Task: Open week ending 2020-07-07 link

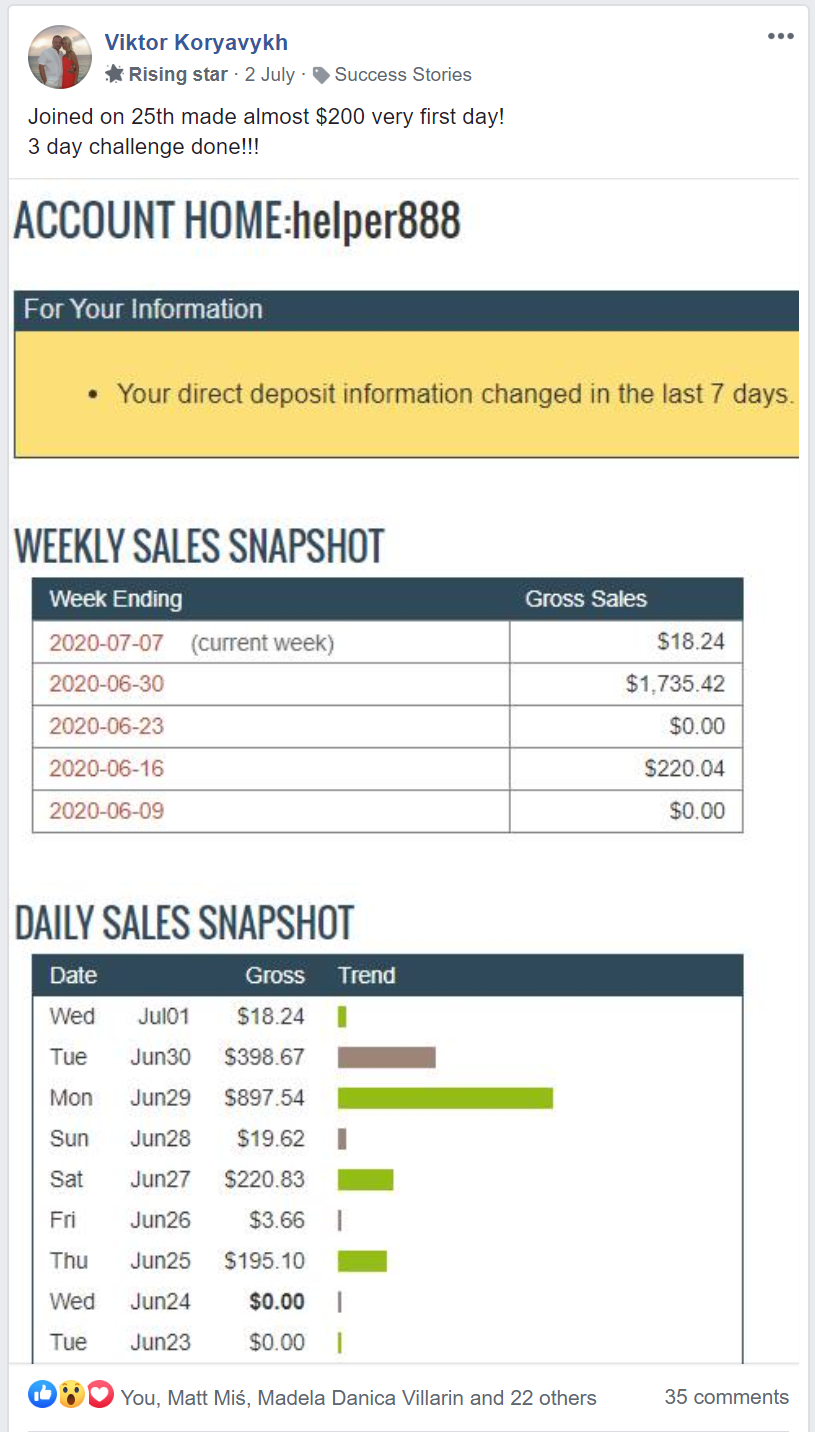Action: tap(106, 643)
